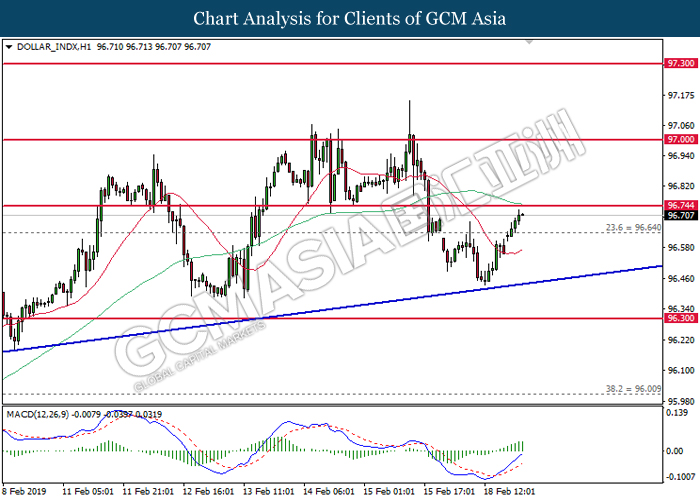Screen dimensions: 700x500
Task: Click the Fibonacci 38.2 = 96.009 label
Action: (x=633, y=389)
